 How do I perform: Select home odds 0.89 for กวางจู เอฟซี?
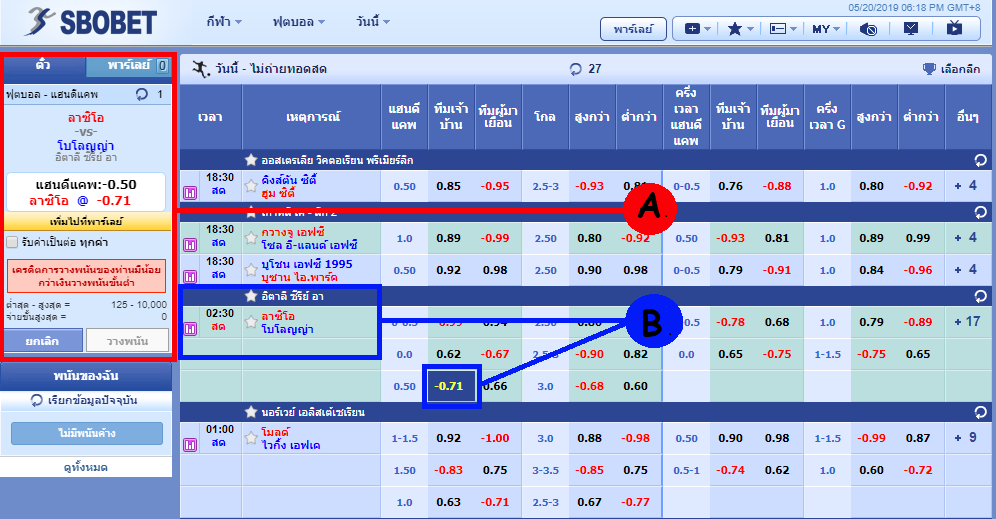click(448, 238)
